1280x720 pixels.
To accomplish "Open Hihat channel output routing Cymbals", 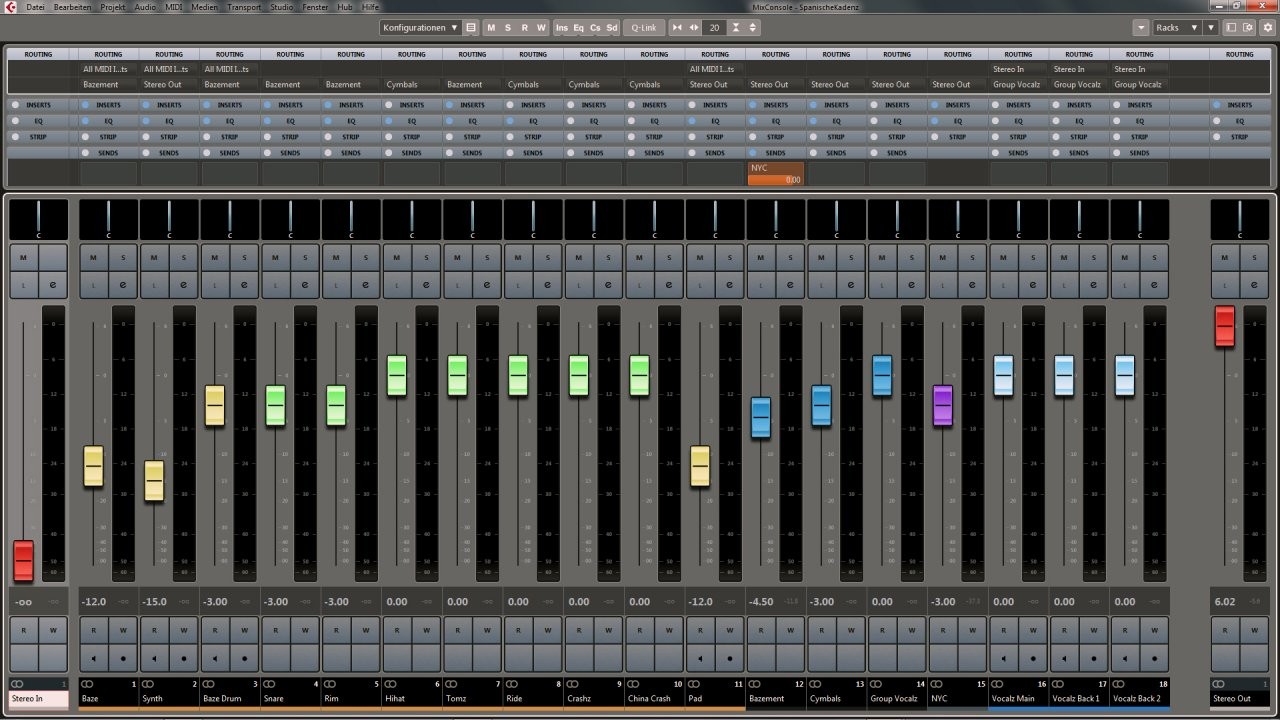I will pyautogui.click(x=411, y=85).
